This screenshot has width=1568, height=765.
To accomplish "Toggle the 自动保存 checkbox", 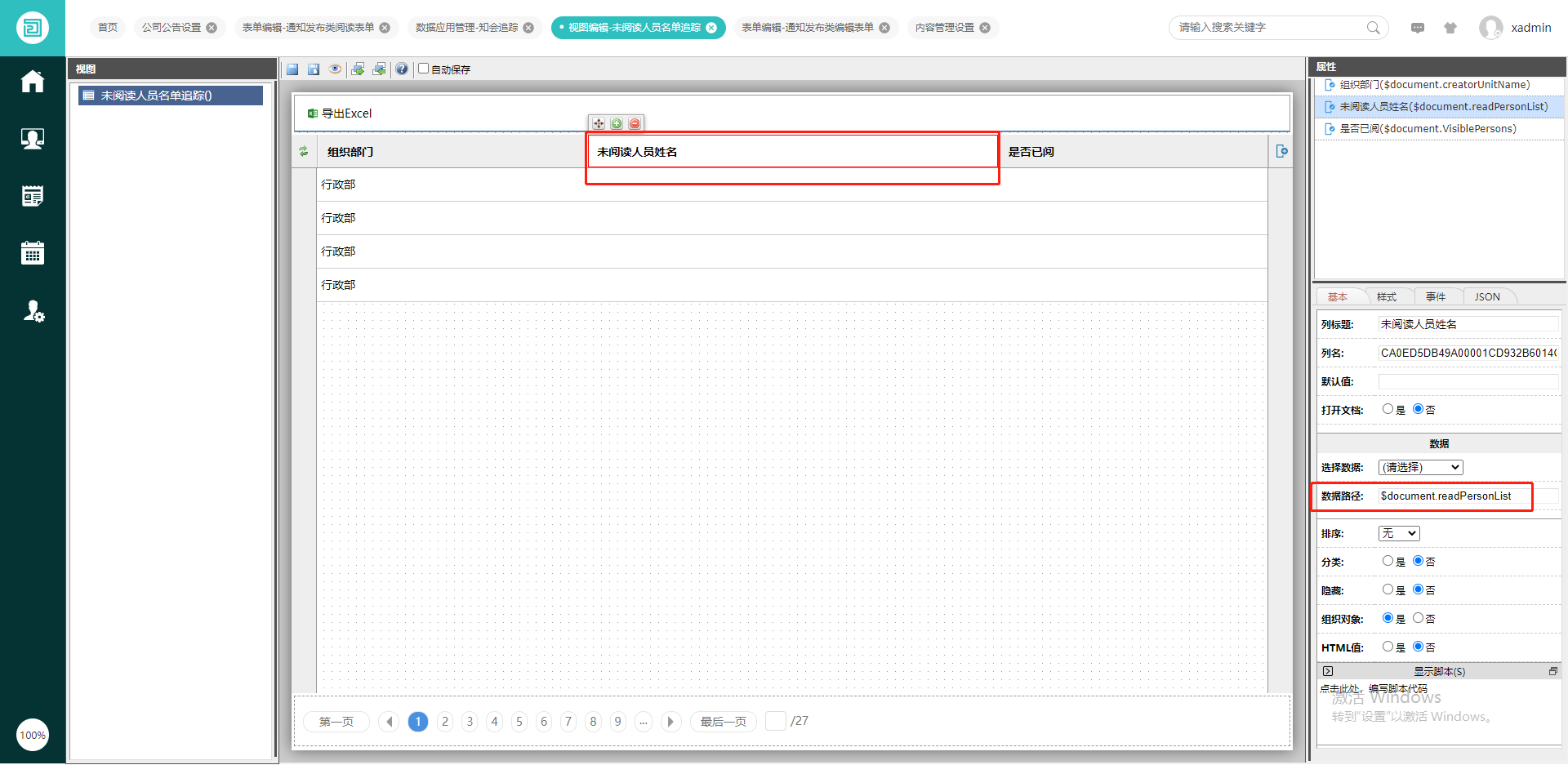I will (x=423, y=69).
